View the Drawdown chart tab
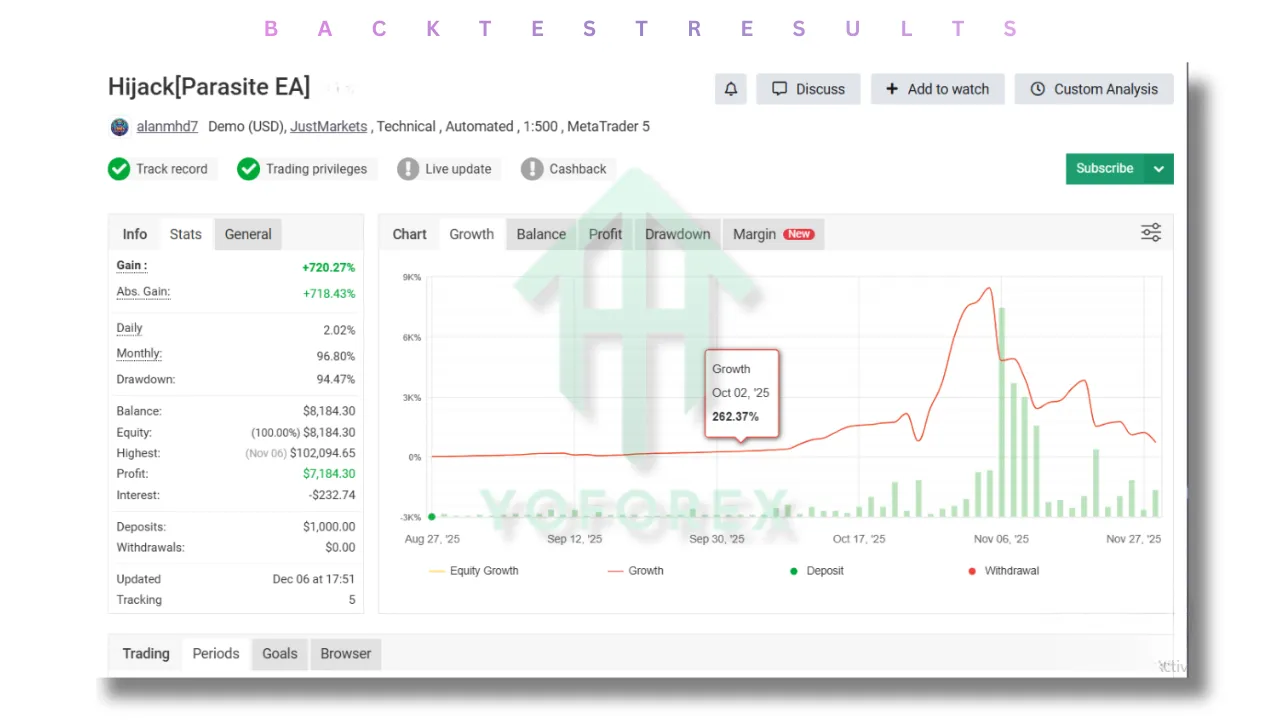The width and height of the screenshot is (1280, 720). 678,234
